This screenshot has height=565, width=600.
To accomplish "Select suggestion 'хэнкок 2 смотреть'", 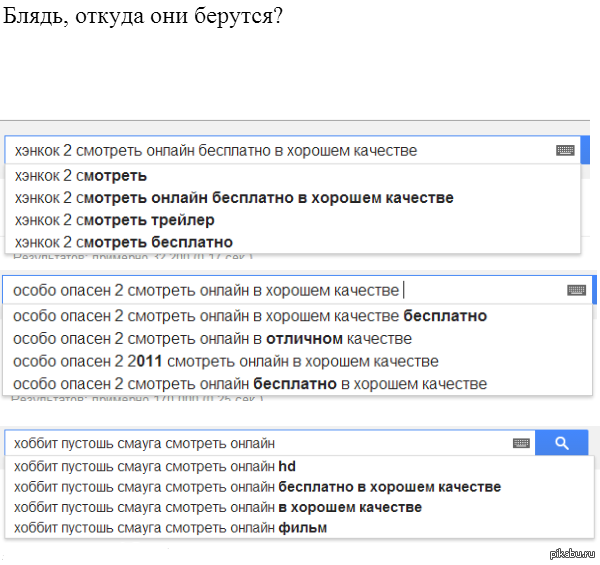I will click(293, 176).
